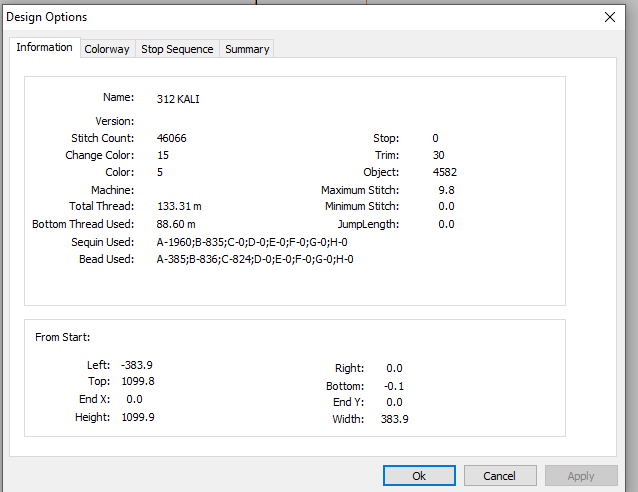Switch to the Summary tab
Screen dimensions: 638x492
[247, 49]
